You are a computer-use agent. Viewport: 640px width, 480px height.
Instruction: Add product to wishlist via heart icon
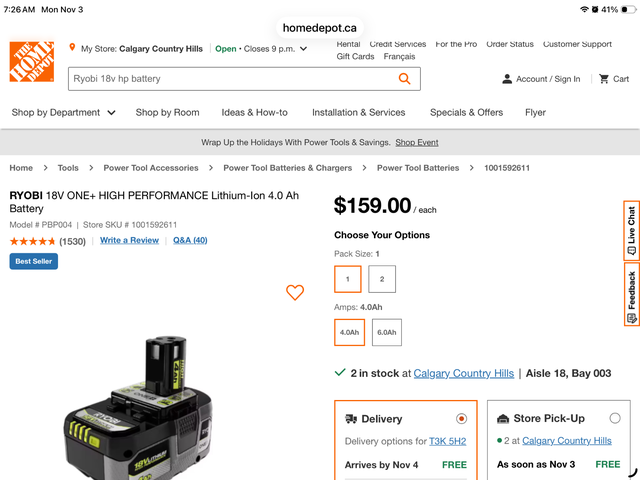click(x=295, y=292)
